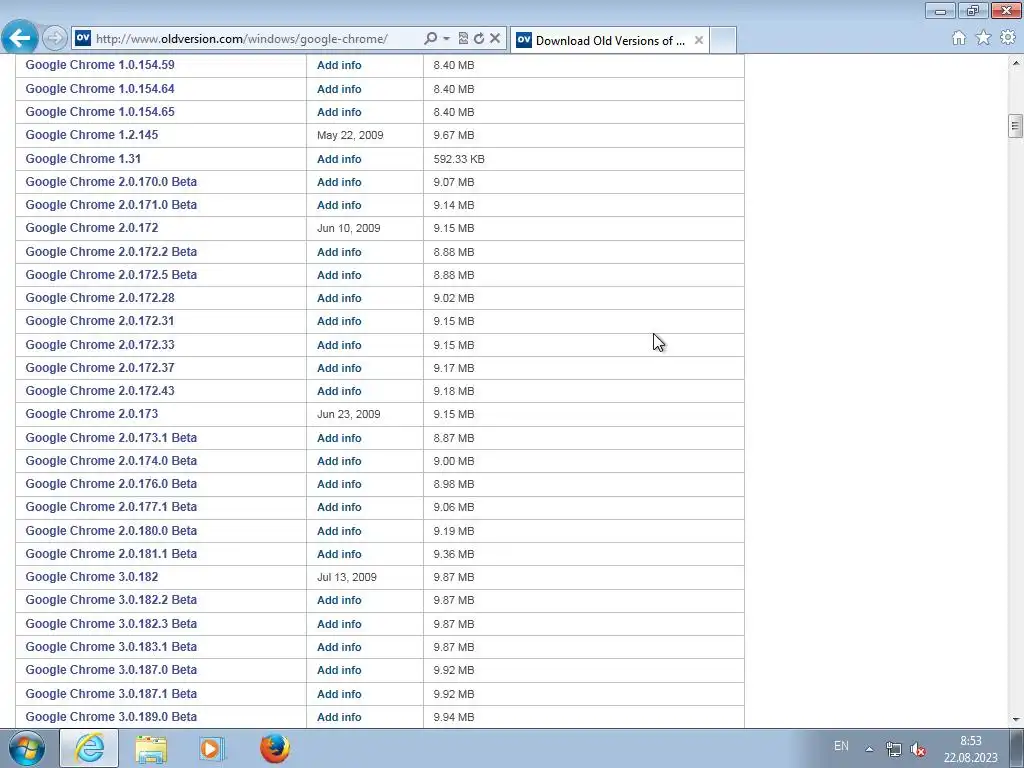Click the muted volume tray icon

coord(918,749)
